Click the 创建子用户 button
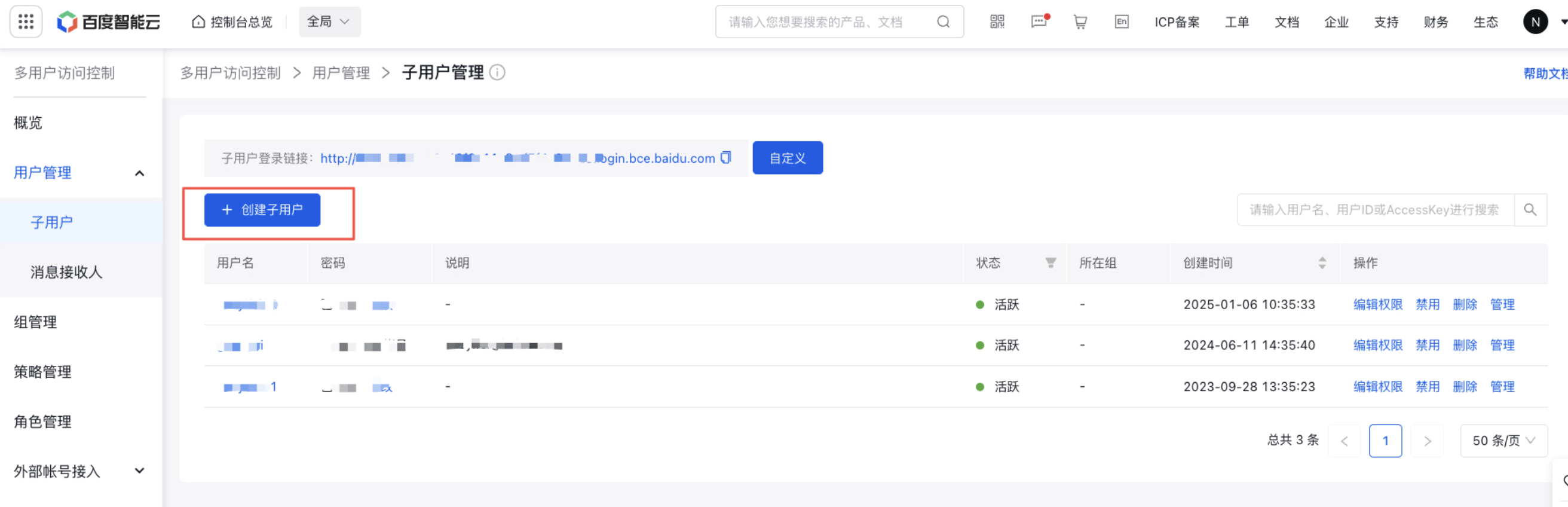Viewport: 1568px width, 507px height. coord(262,210)
